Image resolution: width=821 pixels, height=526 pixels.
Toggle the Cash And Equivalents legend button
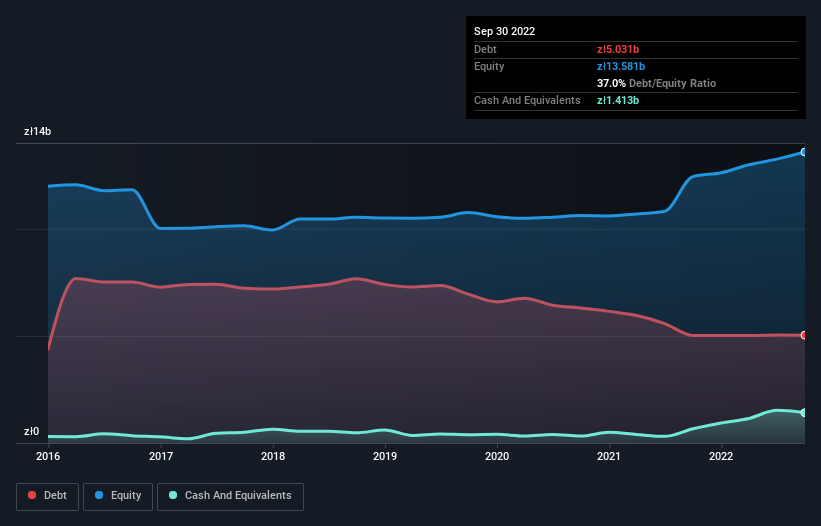click(230, 496)
